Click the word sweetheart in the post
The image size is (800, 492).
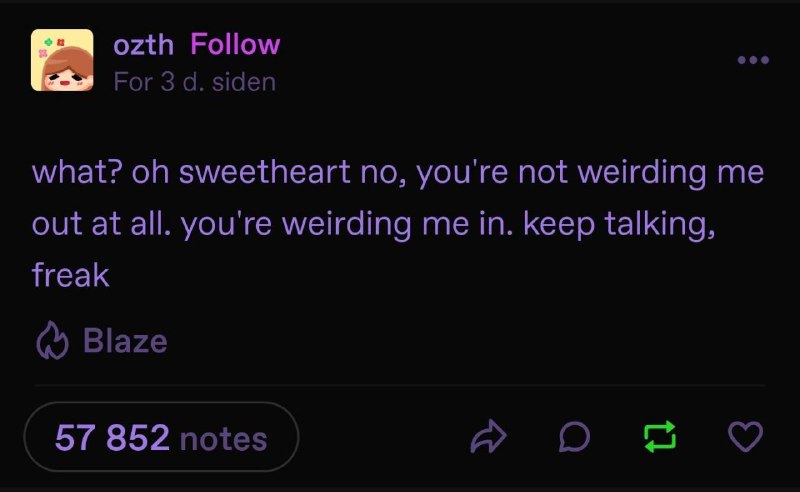264,171
